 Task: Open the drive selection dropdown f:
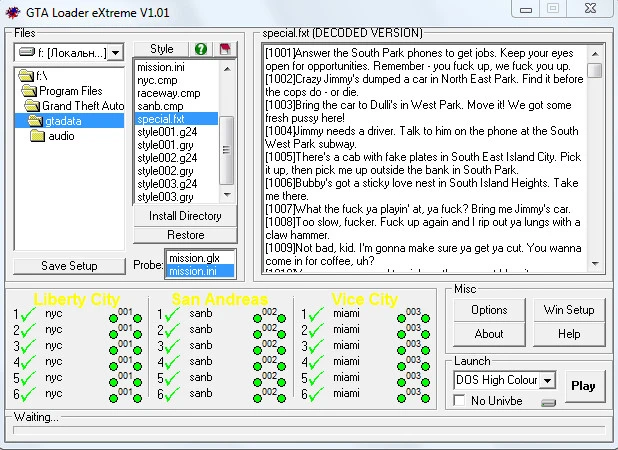(116, 52)
